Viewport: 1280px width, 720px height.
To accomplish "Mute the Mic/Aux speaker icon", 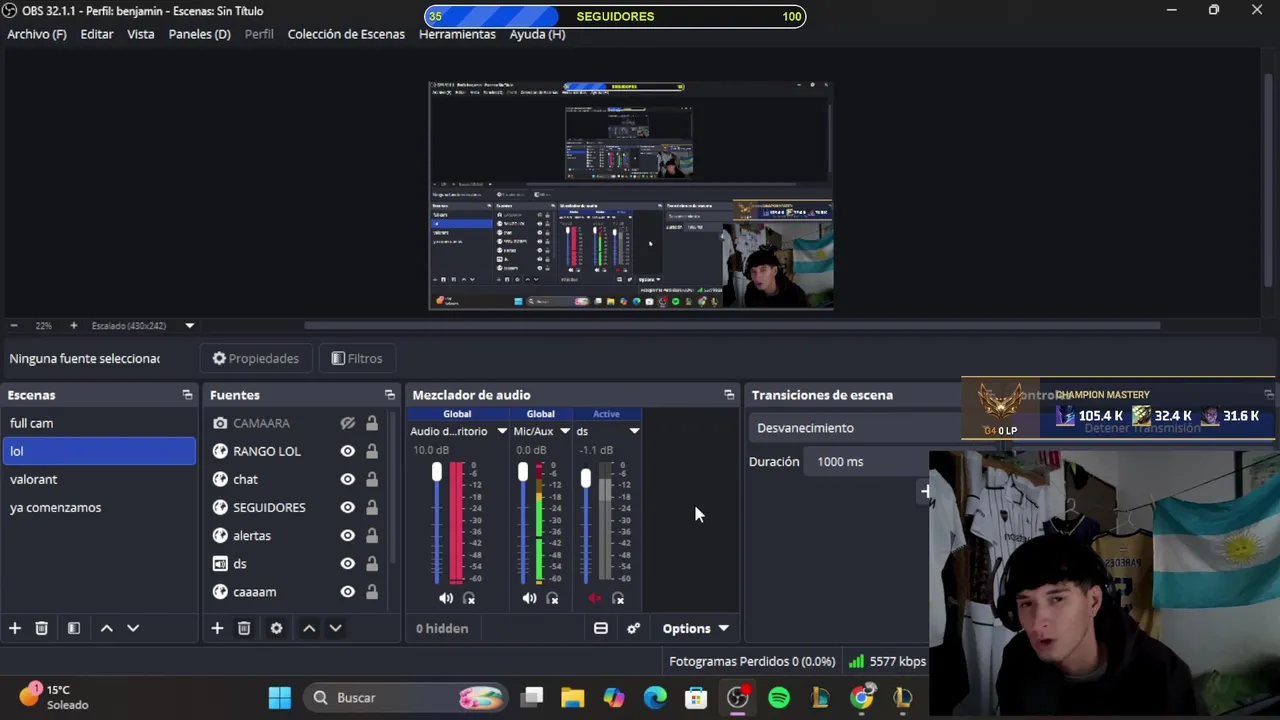I will tap(529, 598).
